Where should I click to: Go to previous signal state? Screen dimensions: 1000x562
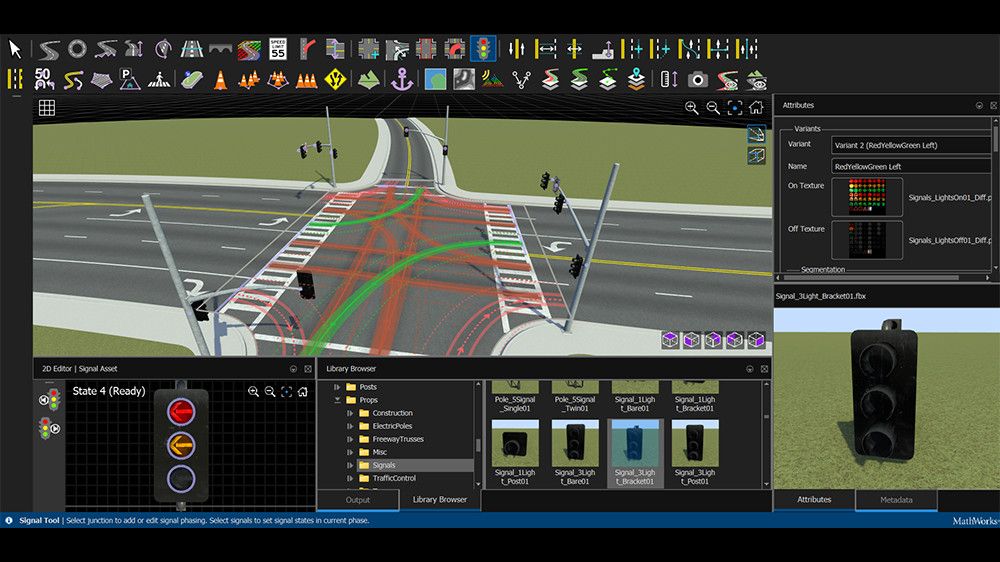click(x=44, y=400)
